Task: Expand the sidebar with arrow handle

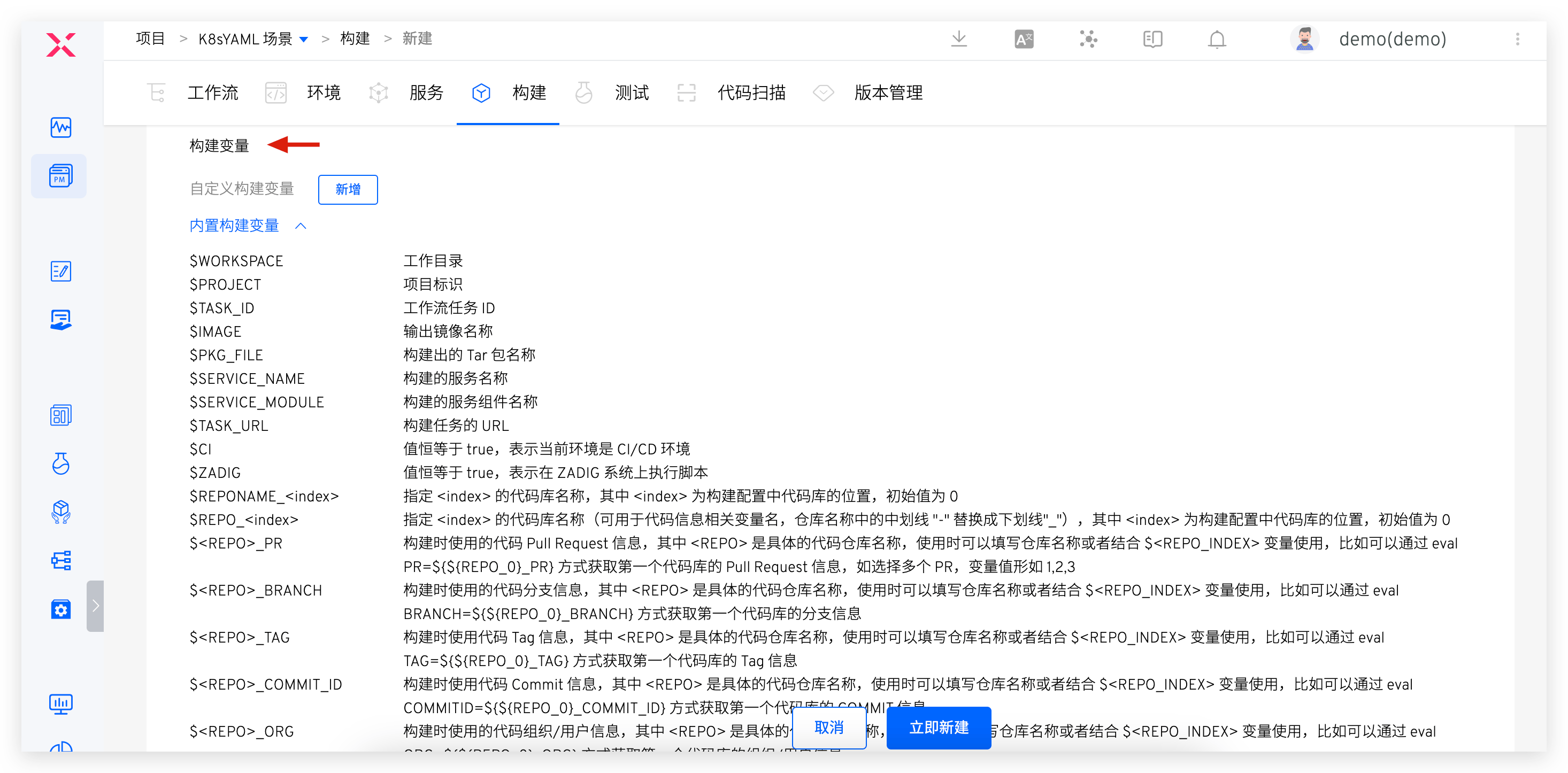Action: tap(96, 606)
